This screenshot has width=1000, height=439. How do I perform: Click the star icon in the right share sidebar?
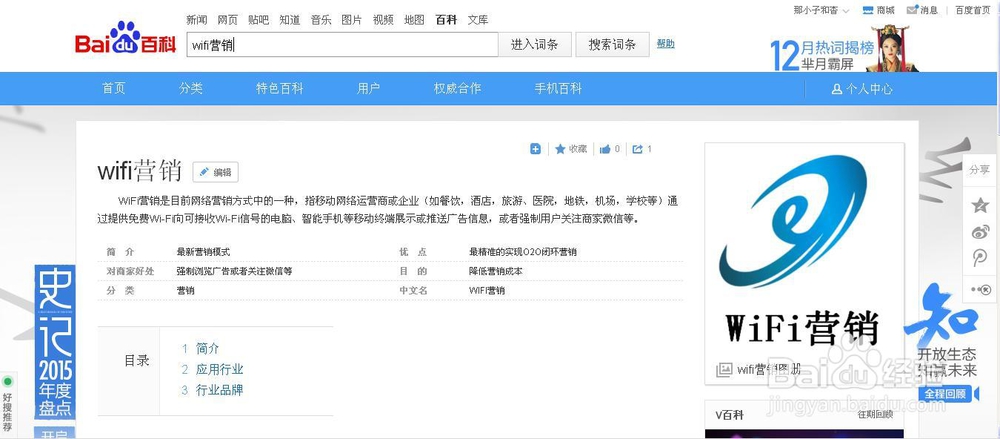coord(980,205)
